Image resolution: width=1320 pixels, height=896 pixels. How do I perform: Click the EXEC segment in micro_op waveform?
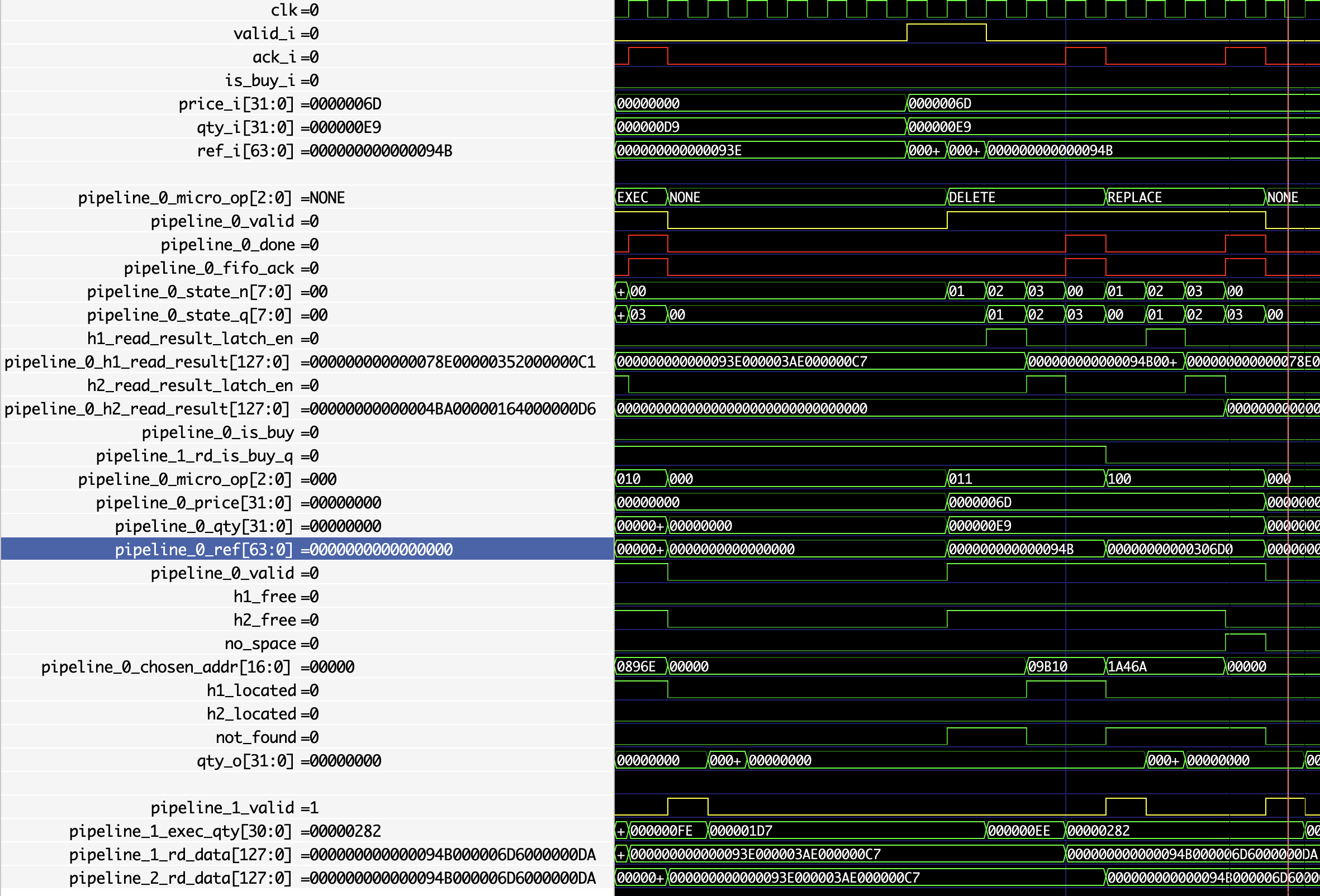640,197
